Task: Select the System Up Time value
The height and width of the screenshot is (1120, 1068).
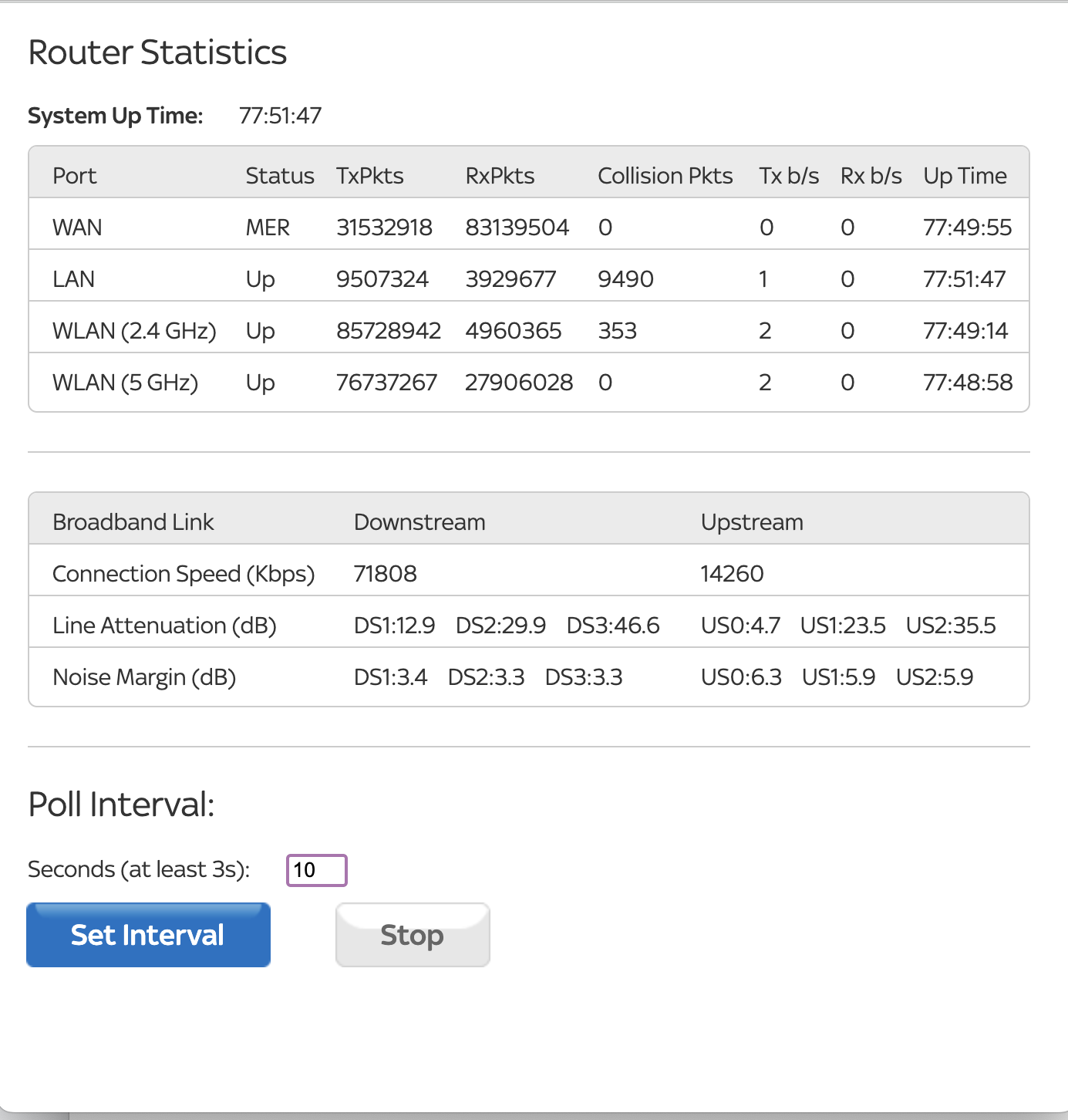Action: click(x=280, y=116)
